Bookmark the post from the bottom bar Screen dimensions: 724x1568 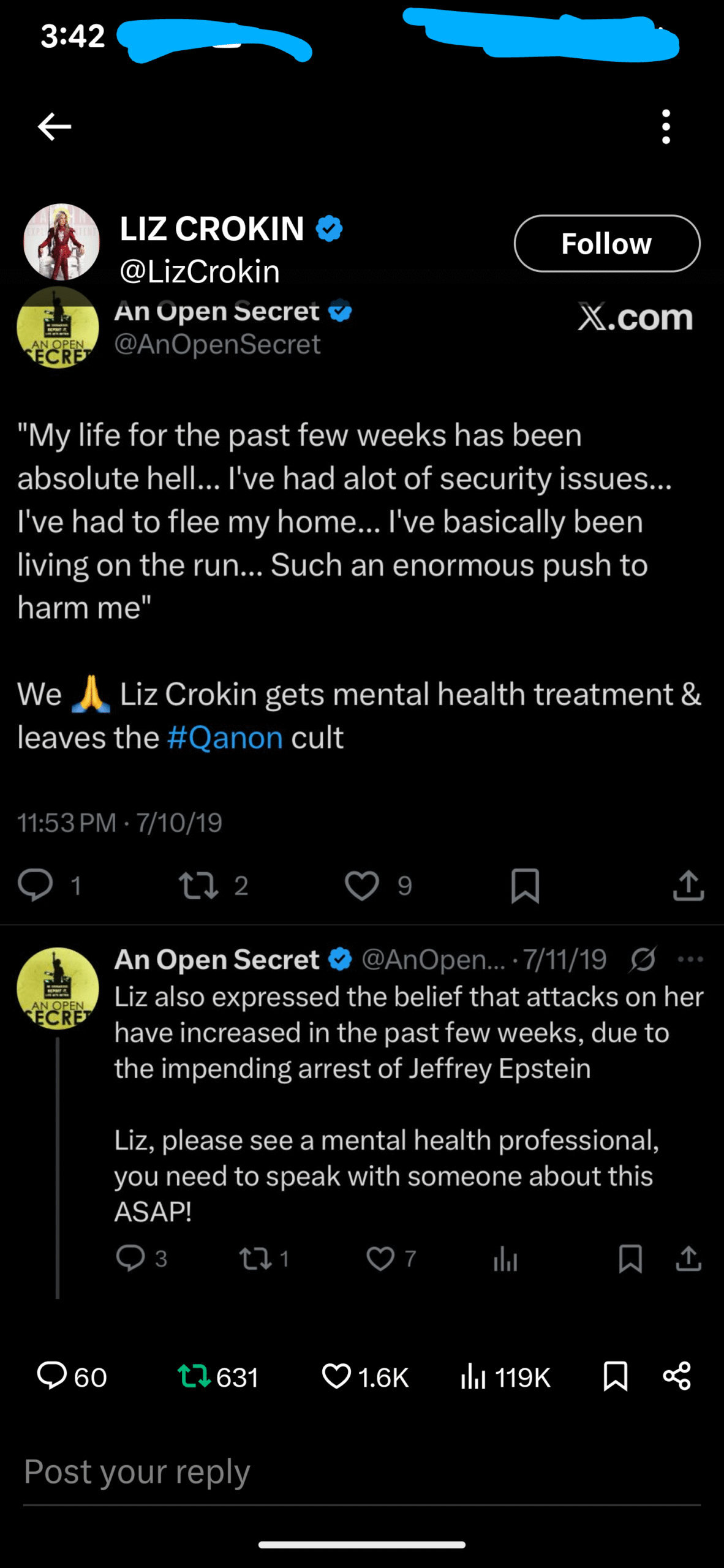[615, 1376]
